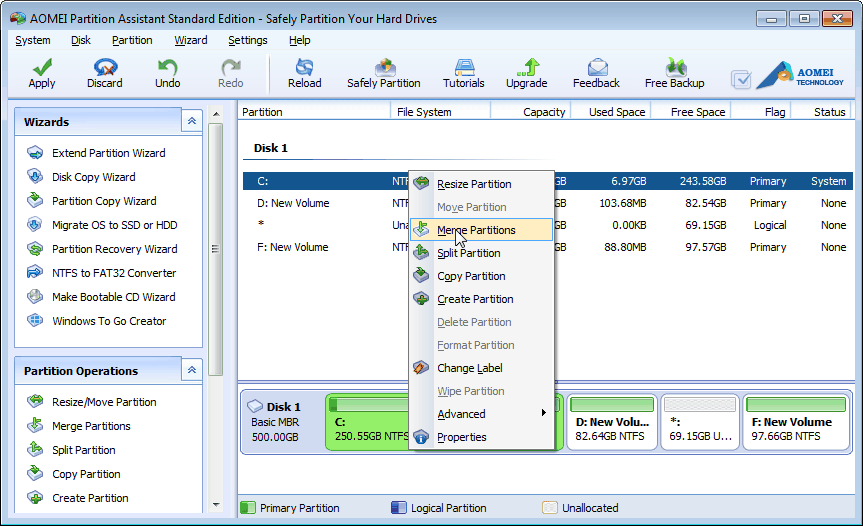Start Migrate OS to SSD or HDD
863x526 pixels.
[114, 225]
